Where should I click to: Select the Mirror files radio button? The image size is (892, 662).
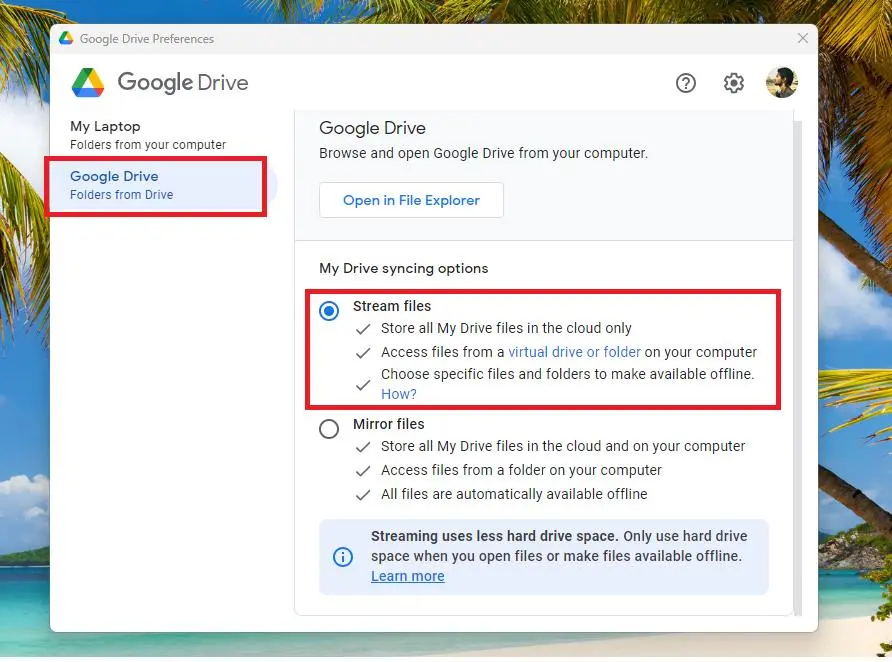(x=329, y=428)
